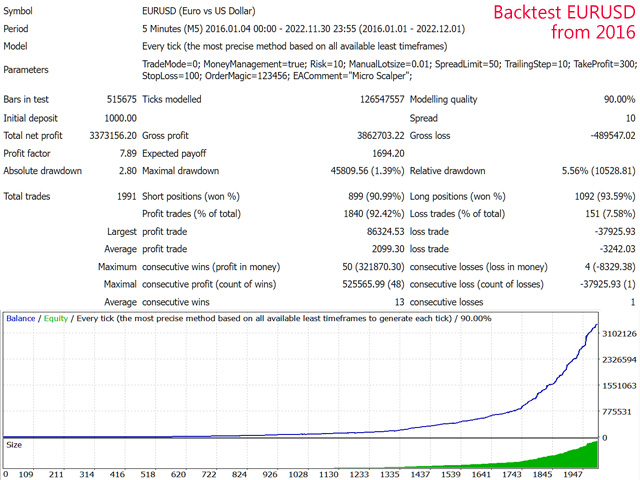This screenshot has width=640, height=480.
Task: Select the Gross loss value -489547.02
Action: 613,136
